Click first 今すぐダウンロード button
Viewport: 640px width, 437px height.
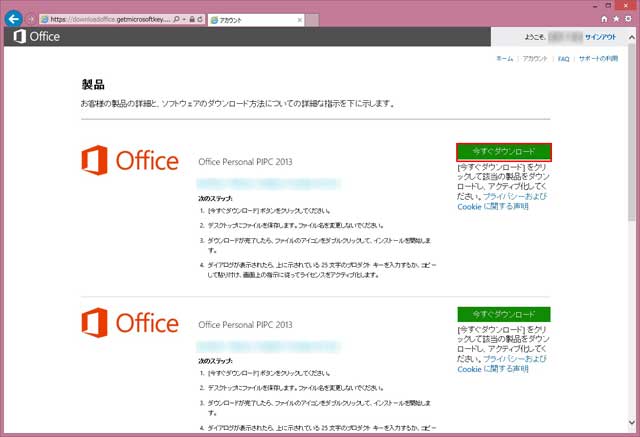pos(504,151)
